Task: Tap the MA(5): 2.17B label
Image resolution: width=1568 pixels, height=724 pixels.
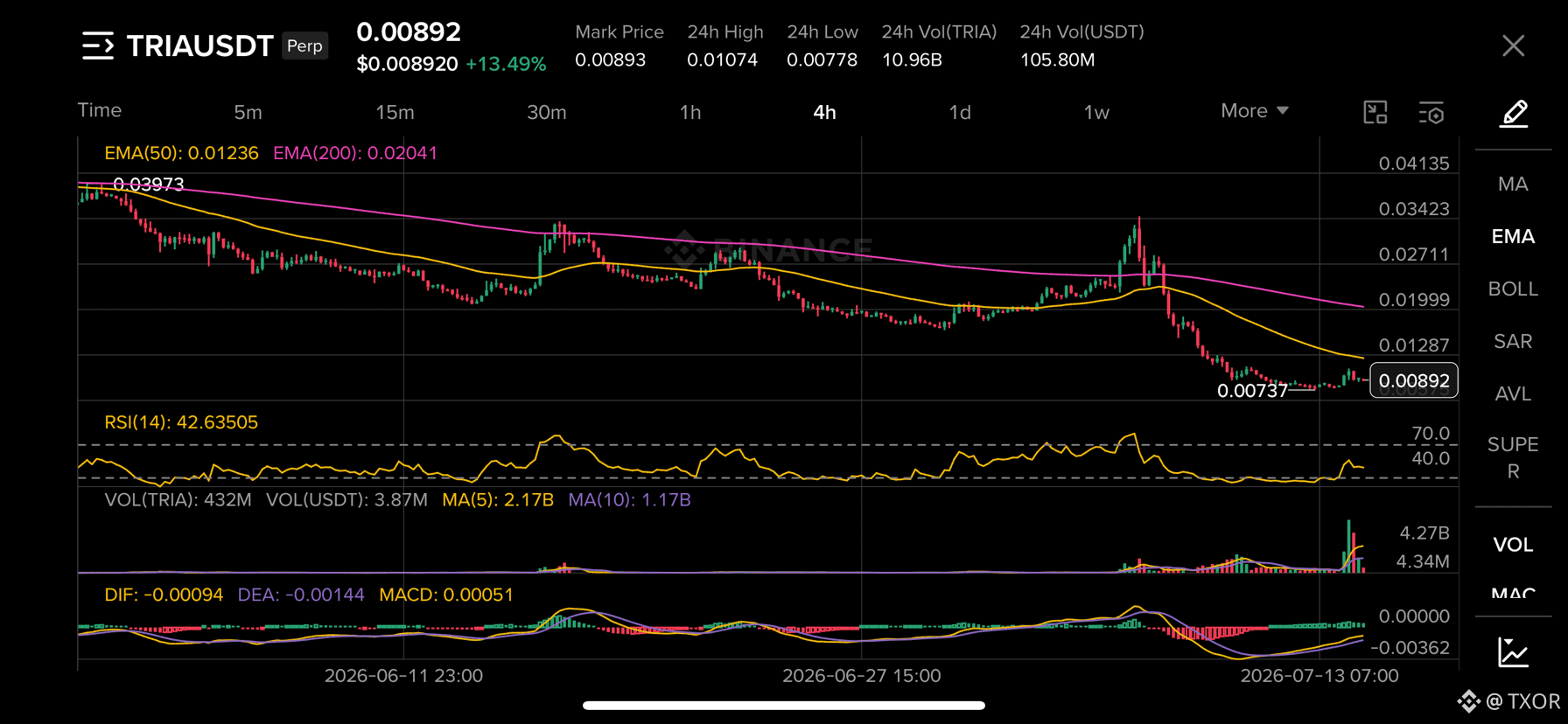Action: 498,500
